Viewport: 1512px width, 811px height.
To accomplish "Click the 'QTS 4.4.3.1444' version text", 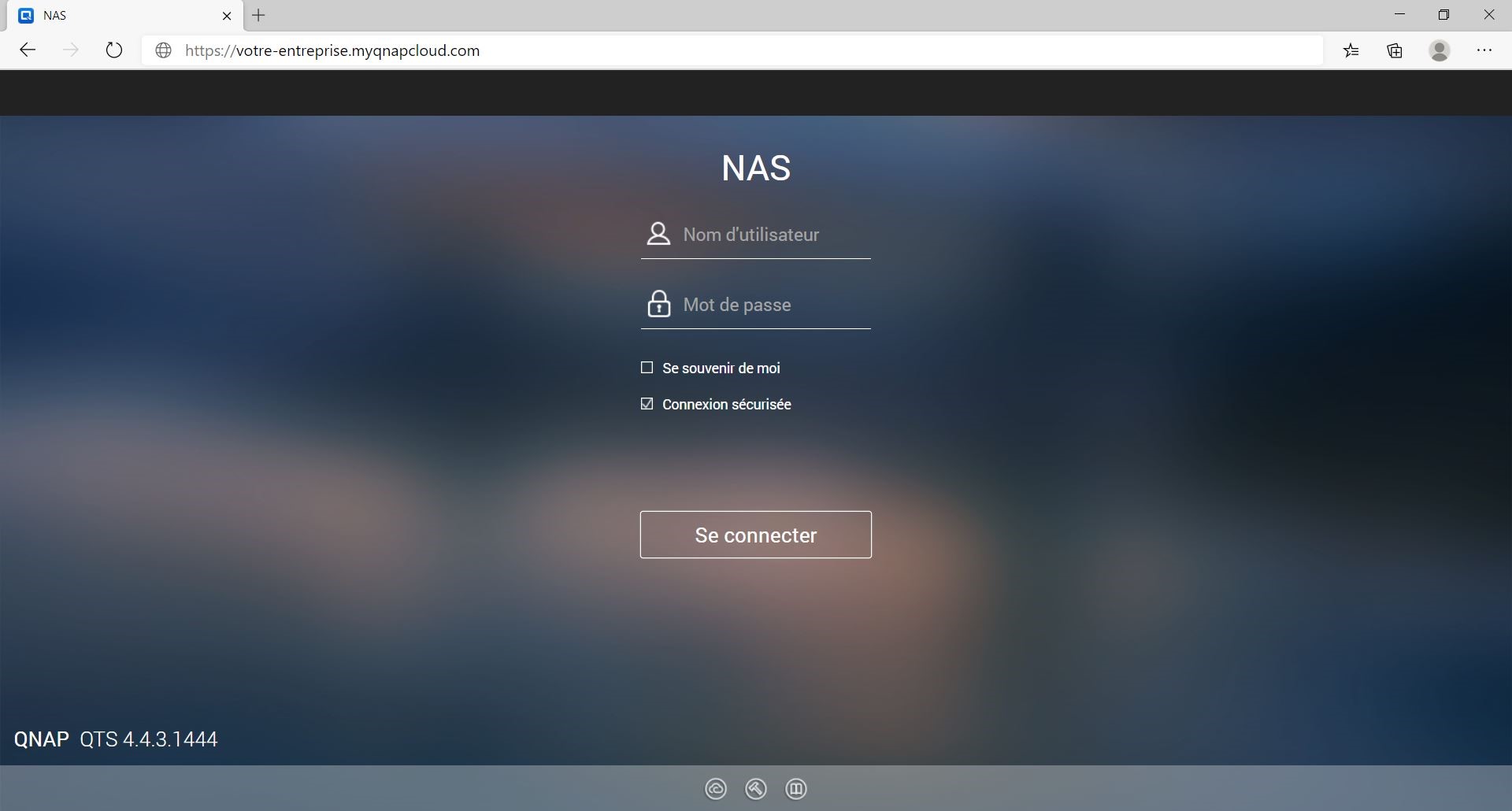I will [x=149, y=739].
